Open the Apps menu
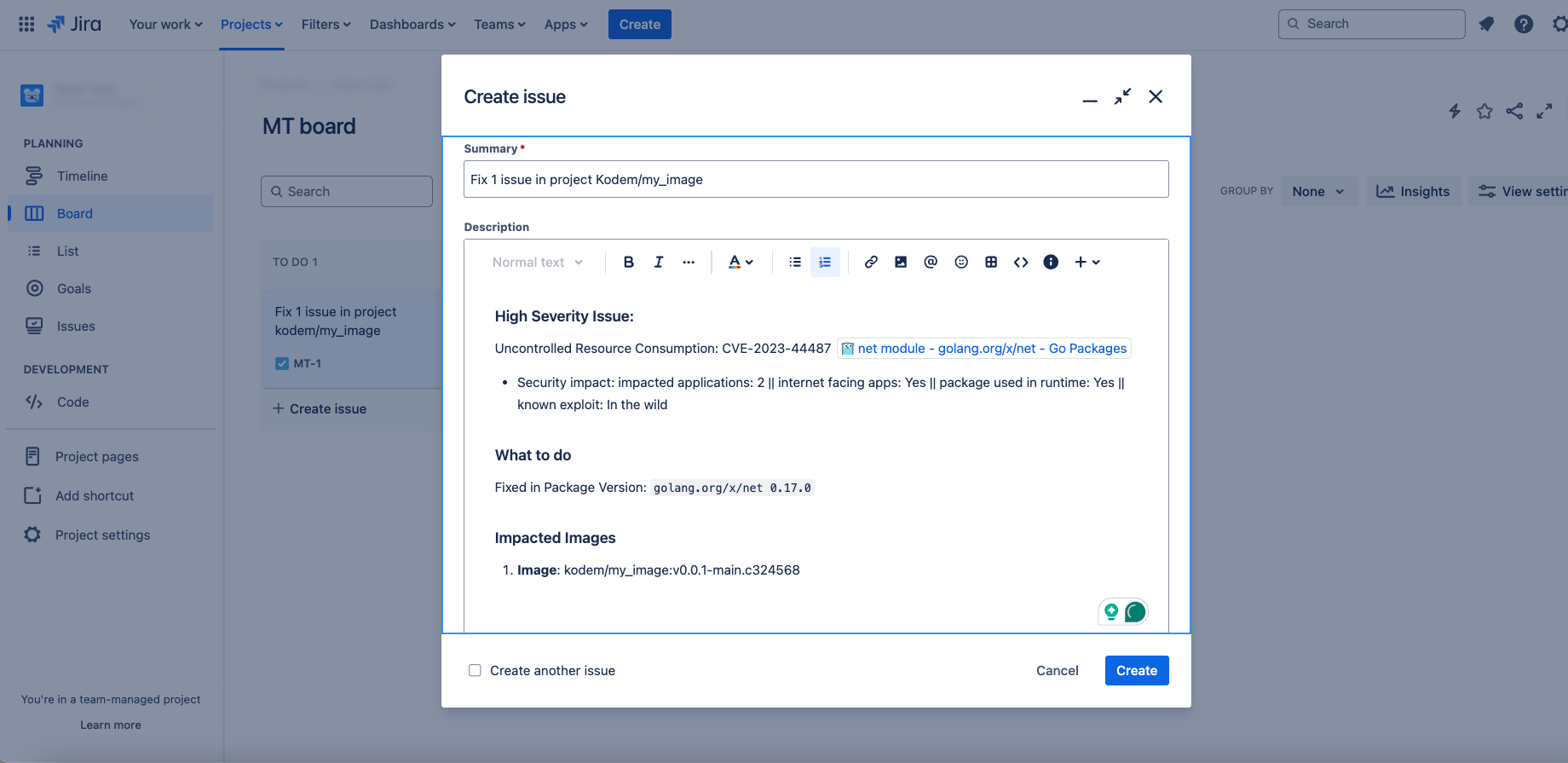 [566, 24]
